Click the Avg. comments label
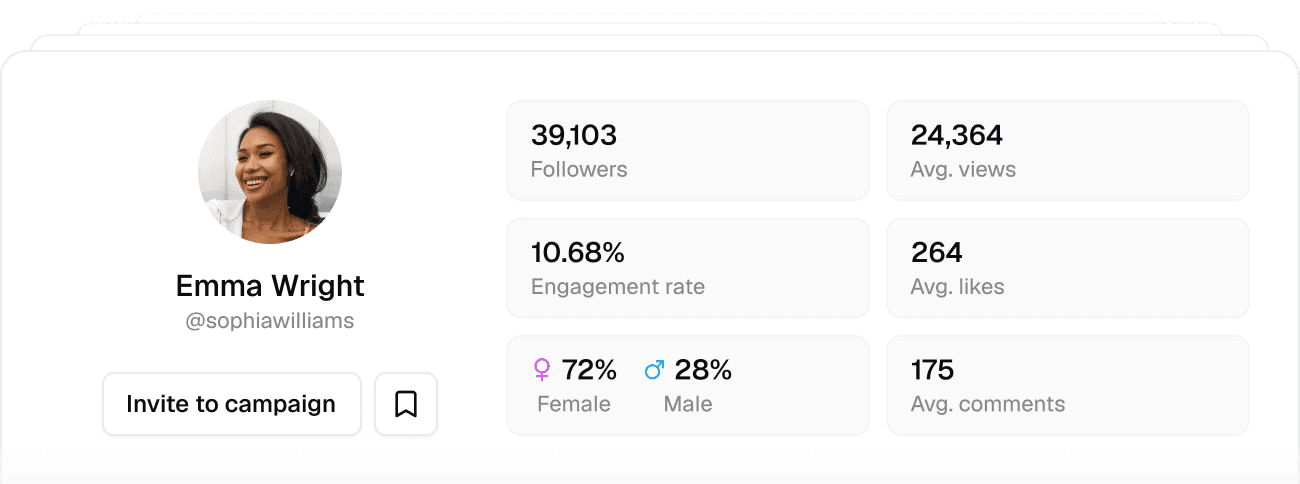 [x=988, y=405]
